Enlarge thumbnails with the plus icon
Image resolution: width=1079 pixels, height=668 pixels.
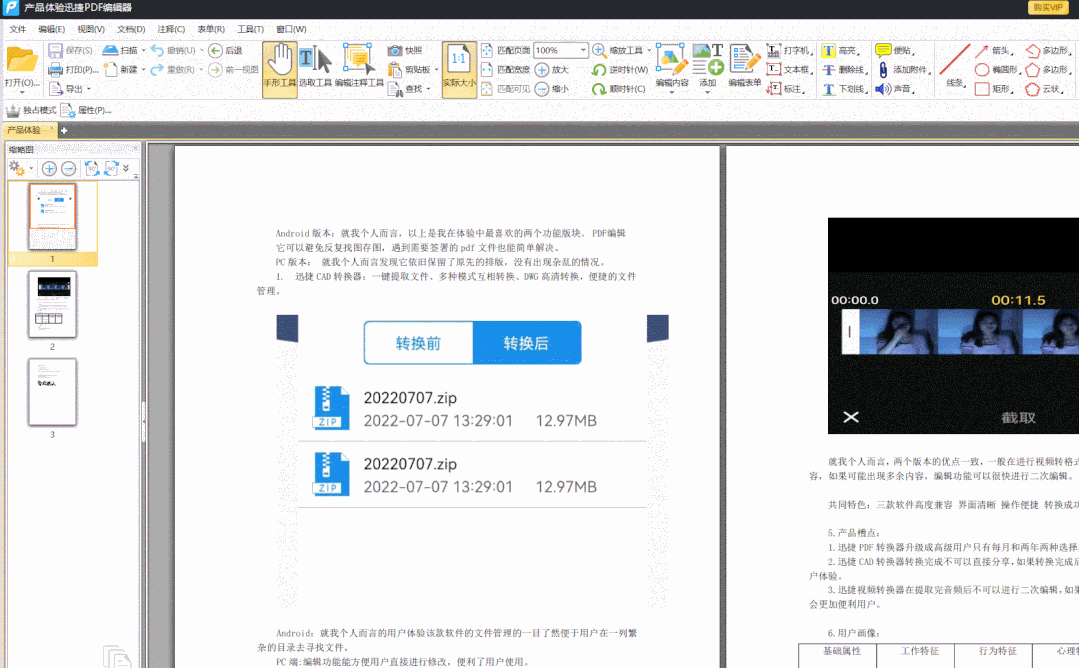pos(49,169)
